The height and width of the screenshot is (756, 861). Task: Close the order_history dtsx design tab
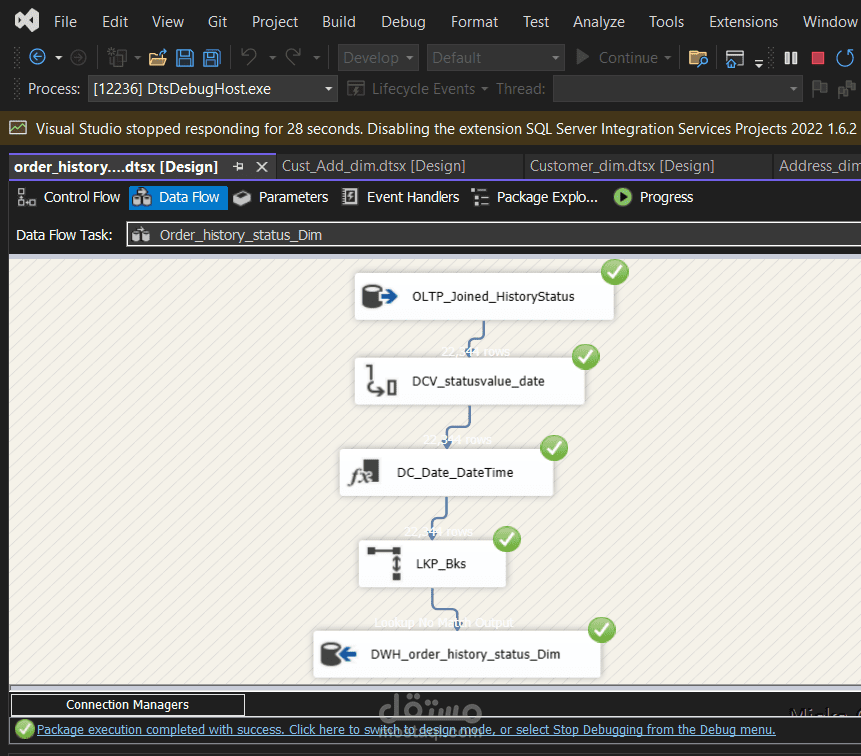(262, 167)
